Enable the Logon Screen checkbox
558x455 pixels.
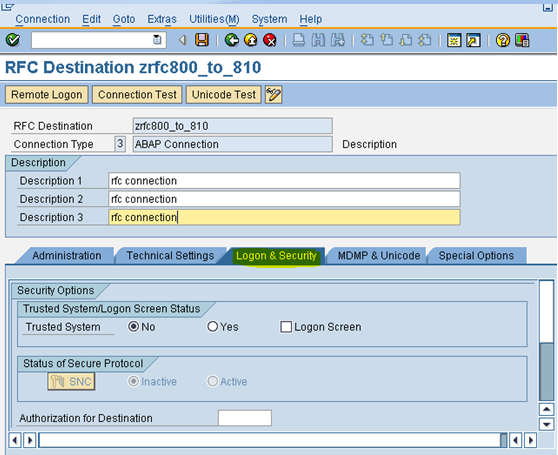(286, 327)
